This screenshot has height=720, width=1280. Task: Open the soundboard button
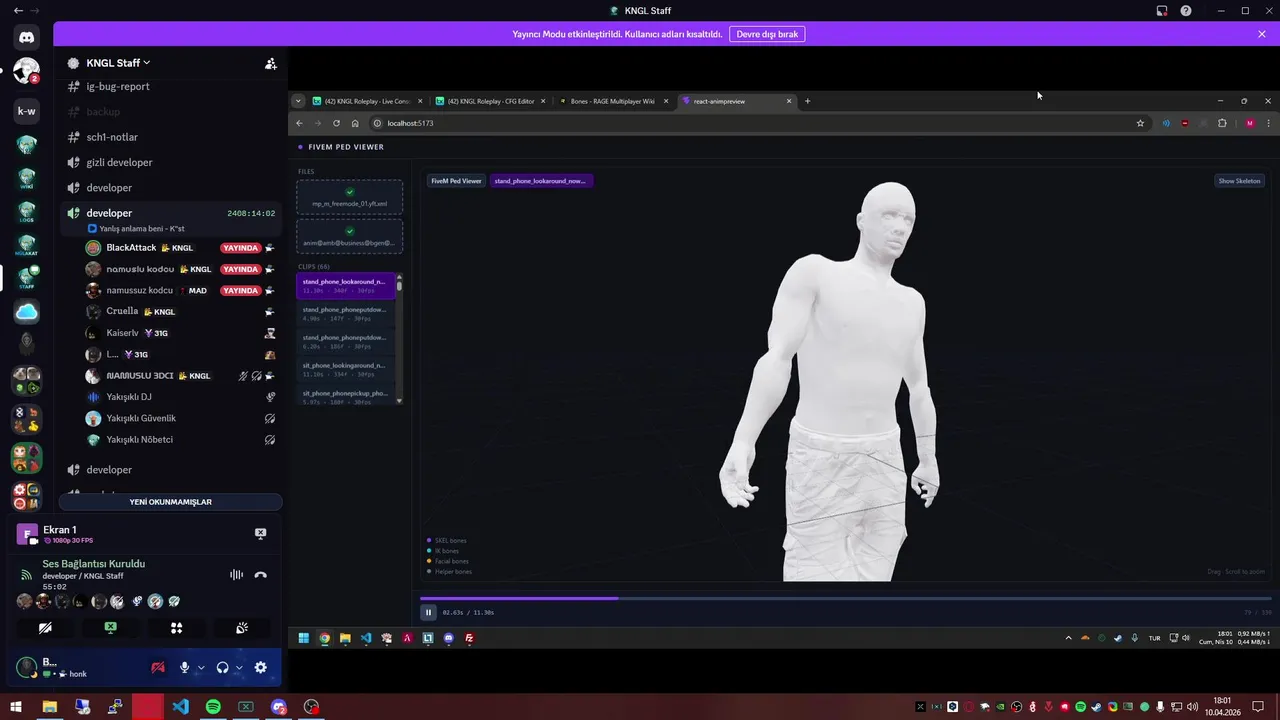242,628
